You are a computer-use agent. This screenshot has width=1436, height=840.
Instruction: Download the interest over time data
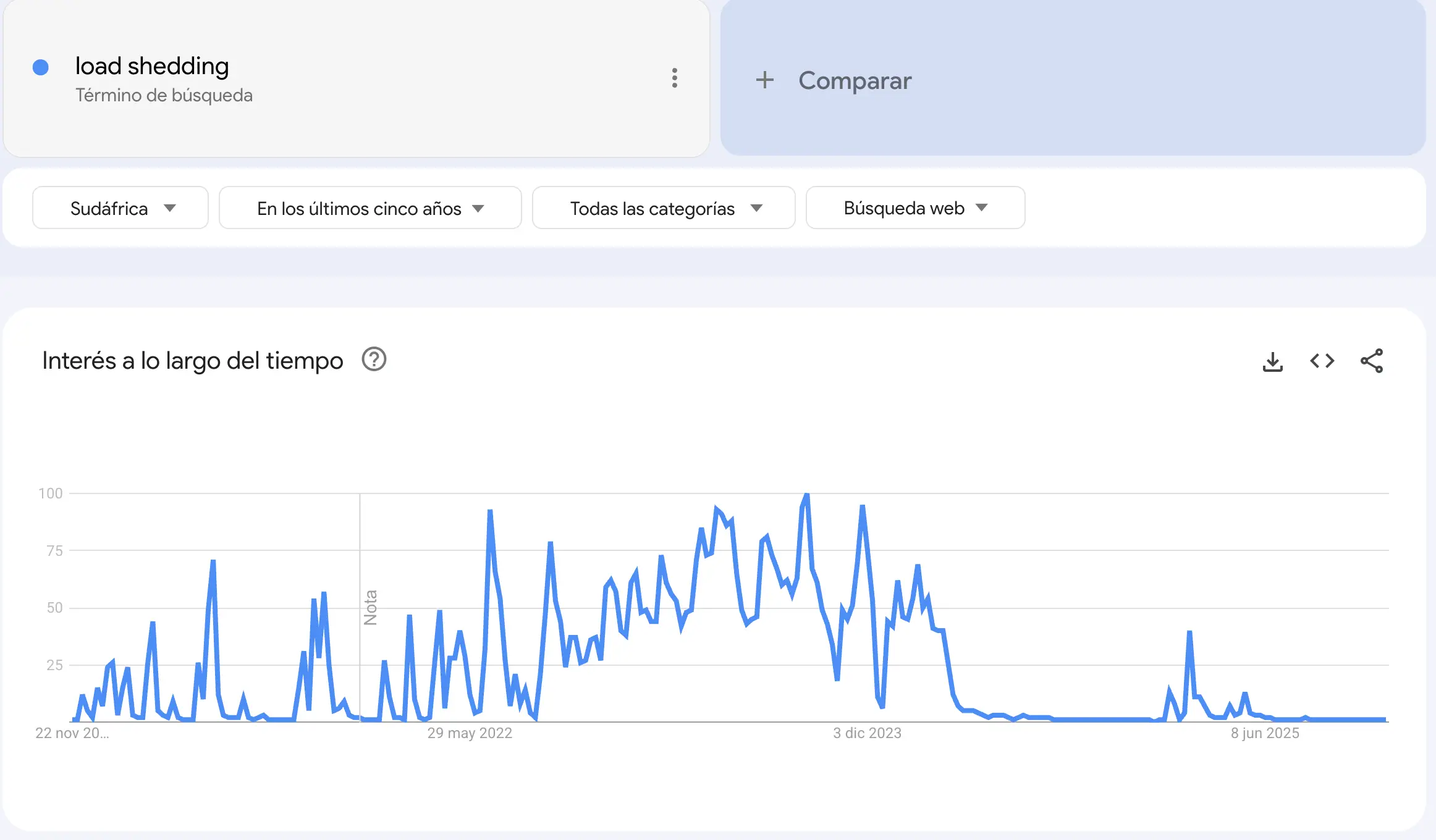[1273, 361]
